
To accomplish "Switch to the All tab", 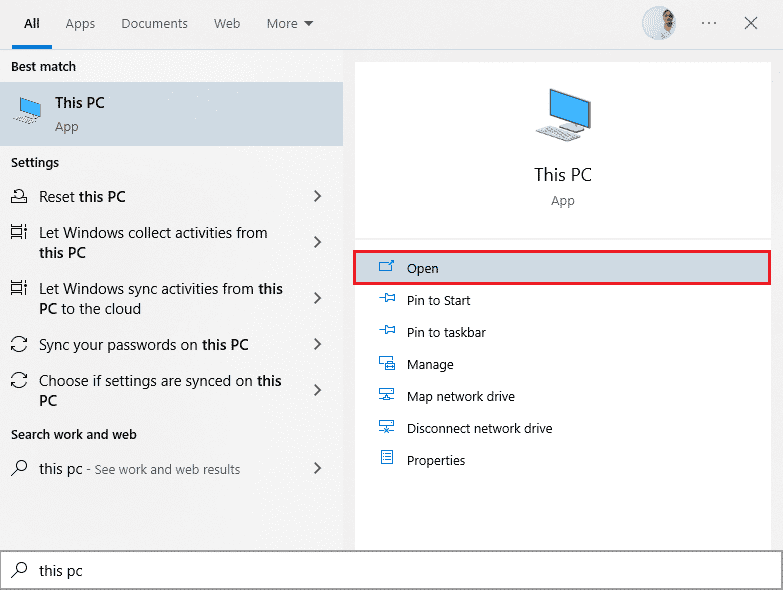I will click(x=32, y=23).
